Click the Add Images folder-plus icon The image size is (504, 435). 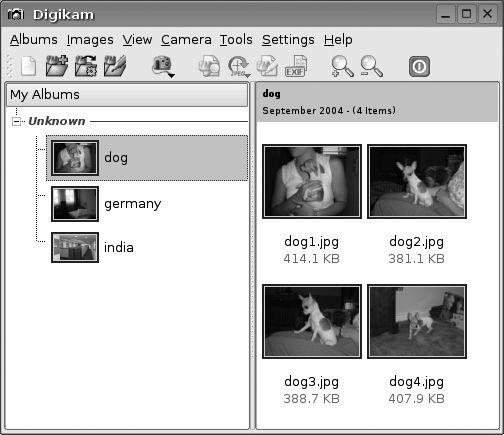pos(57,66)
